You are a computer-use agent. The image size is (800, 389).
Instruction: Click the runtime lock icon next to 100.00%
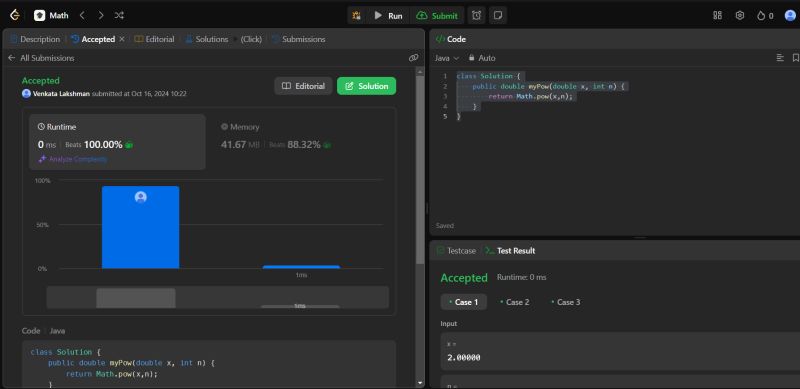pyautogui.click(x=129, y=145)
